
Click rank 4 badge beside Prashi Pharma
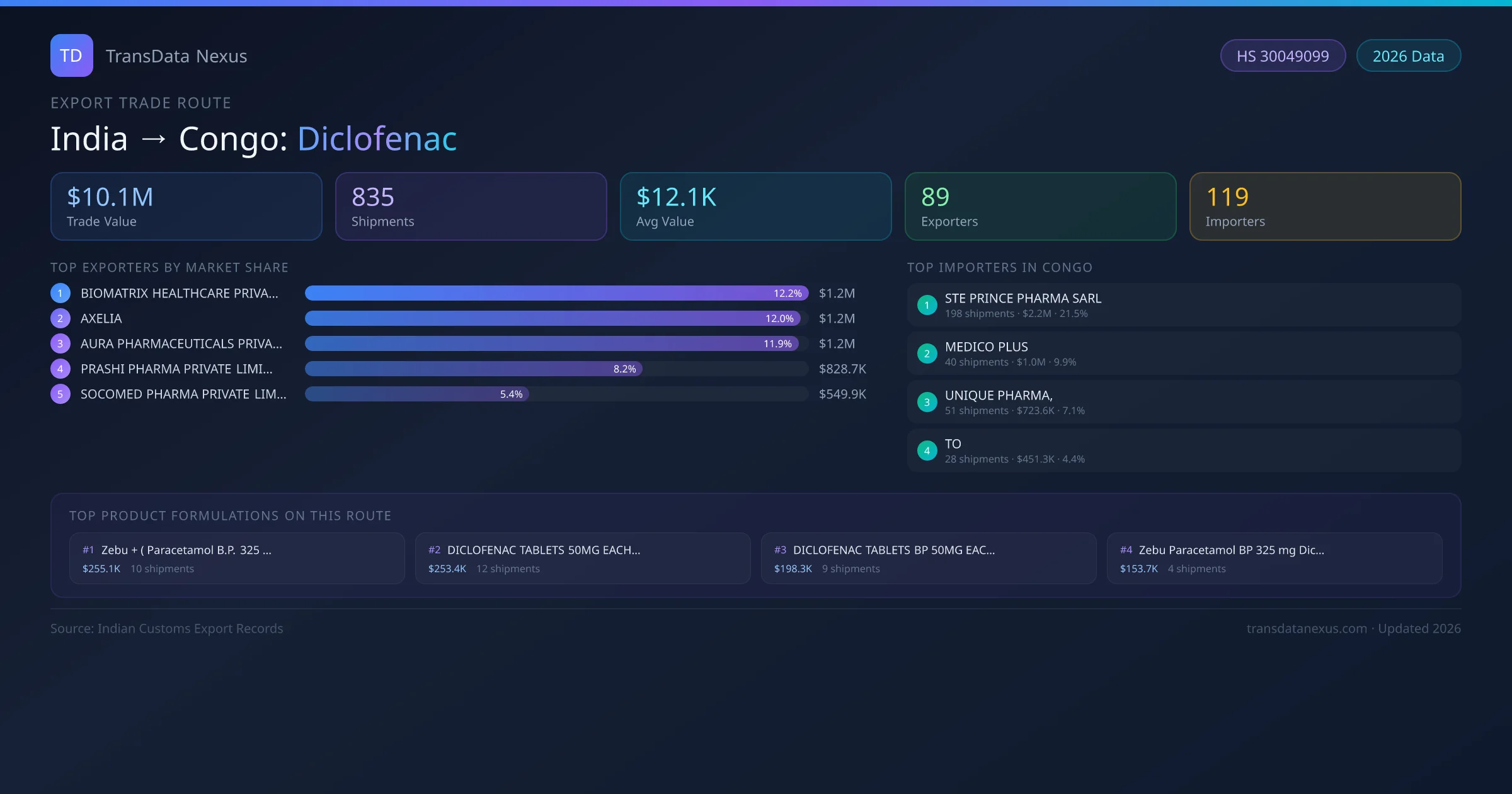[x=60, y=369]
